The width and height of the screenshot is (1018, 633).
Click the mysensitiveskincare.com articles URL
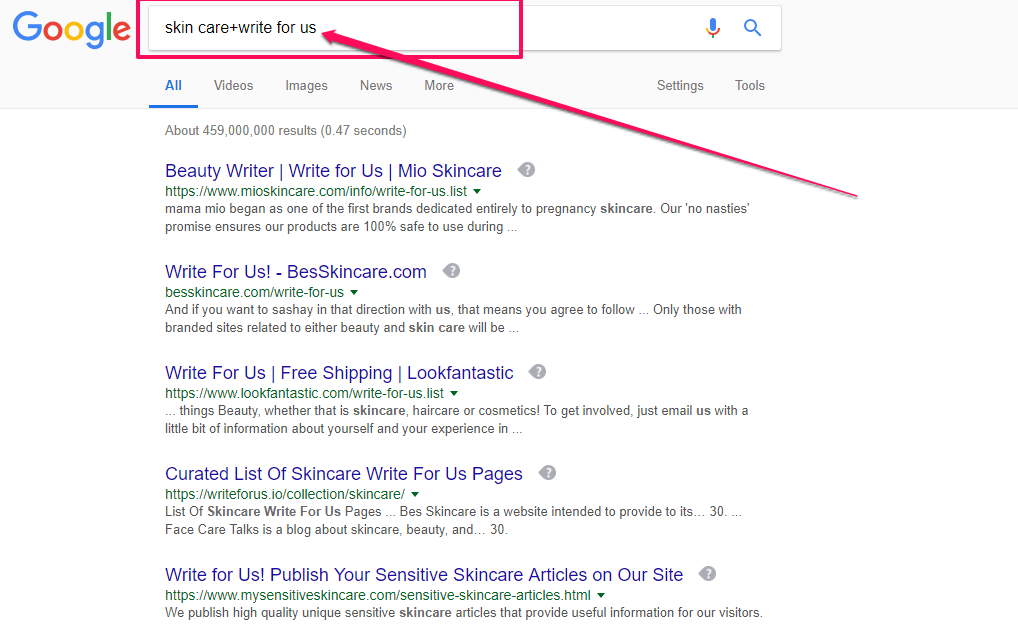378,595
